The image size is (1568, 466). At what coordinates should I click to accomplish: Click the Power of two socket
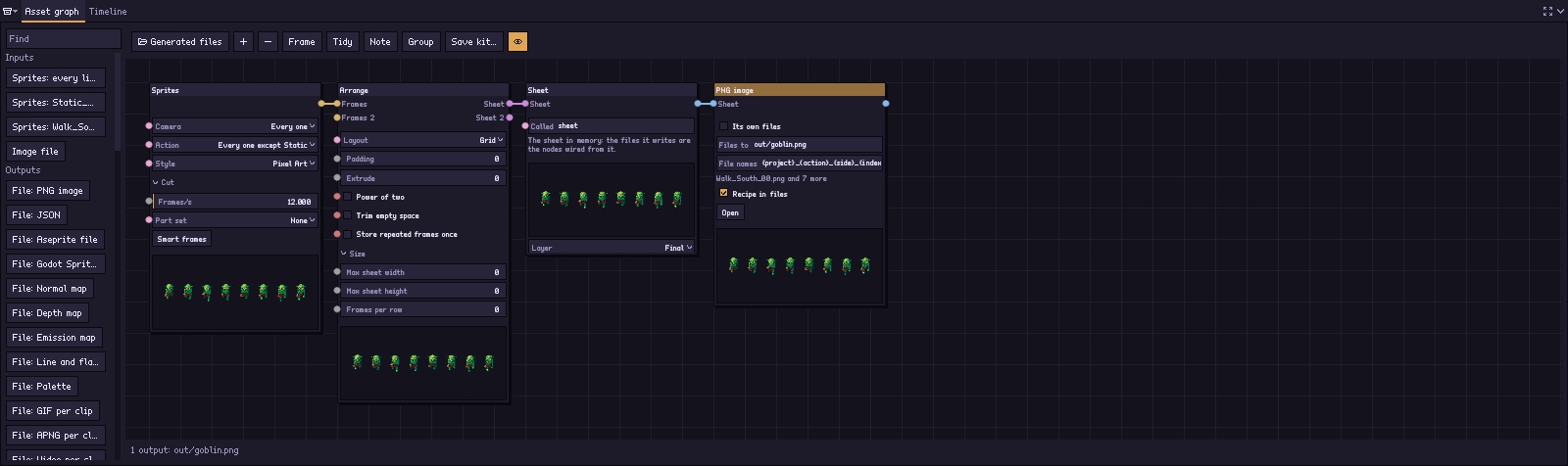[337, 197]
